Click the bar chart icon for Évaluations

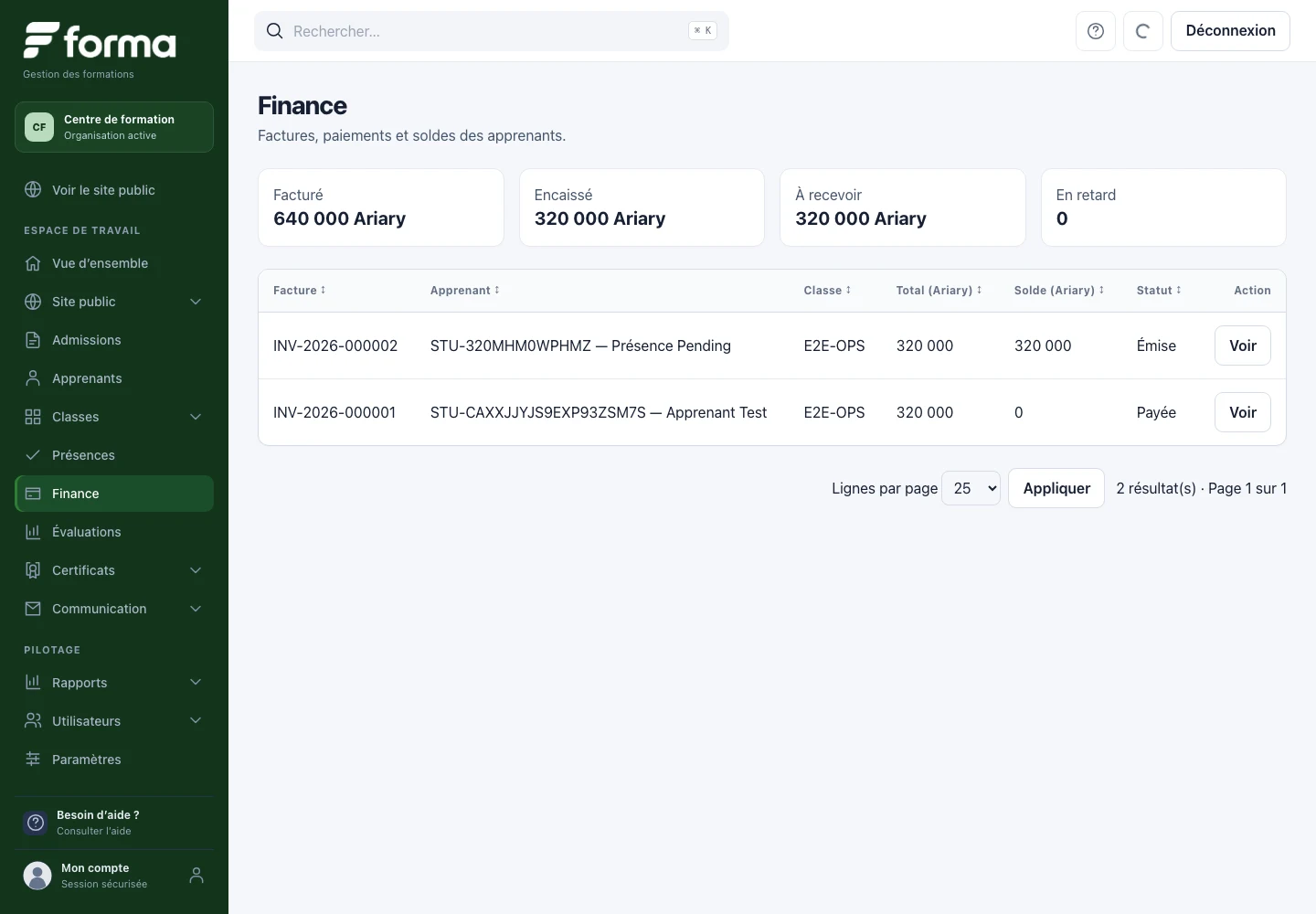(33, 532)
